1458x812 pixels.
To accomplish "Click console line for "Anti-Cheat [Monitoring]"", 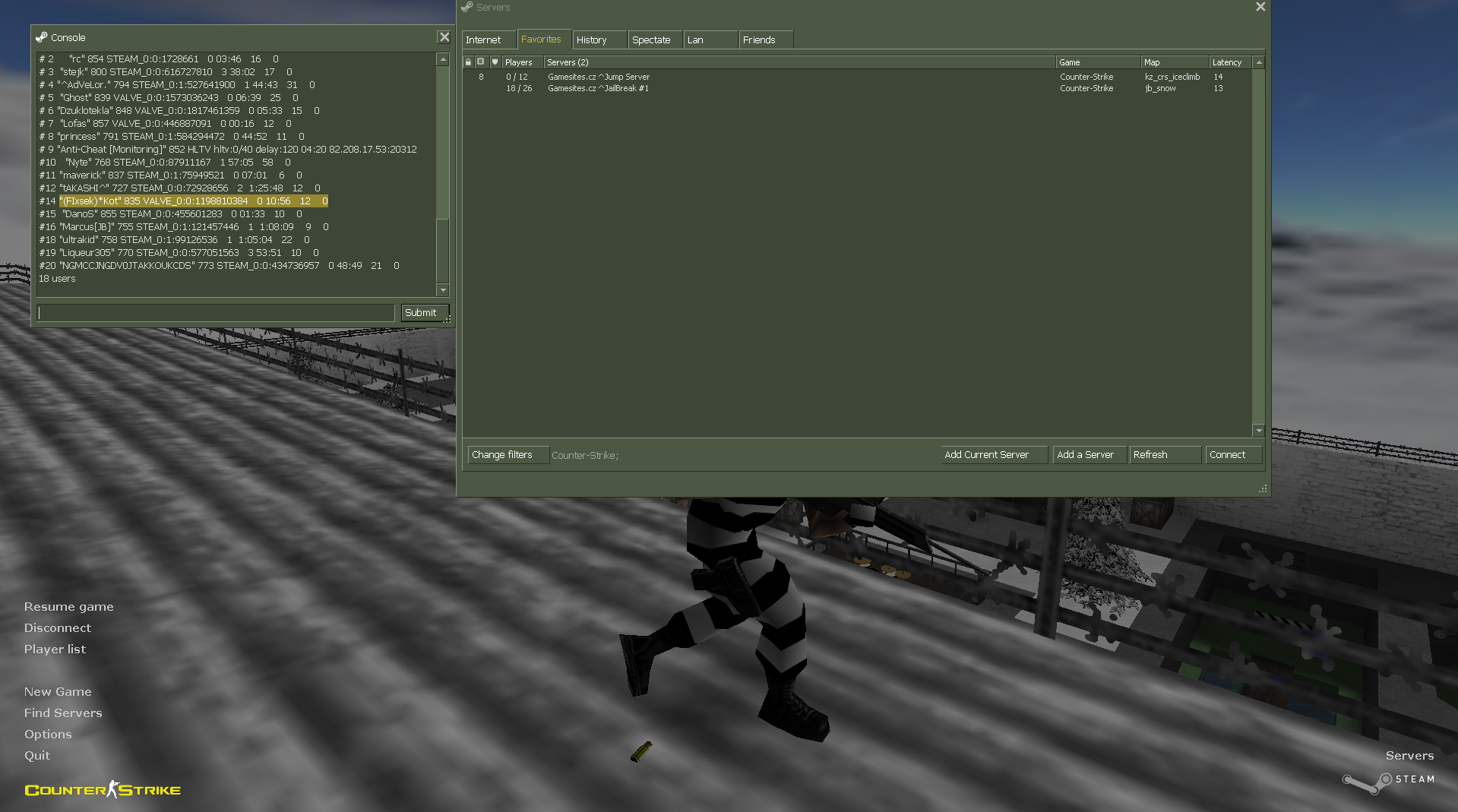I will click(x=228, y=150).
